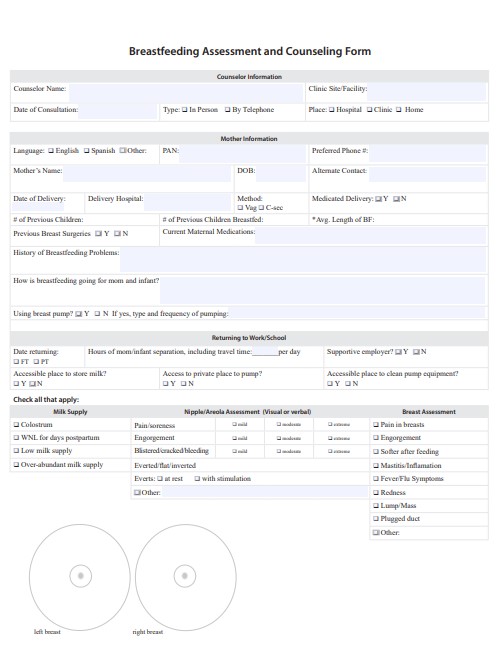This screenshot has height=652, width=502.
Task: Tick the Home place checkbox
Action: [399, 110]
